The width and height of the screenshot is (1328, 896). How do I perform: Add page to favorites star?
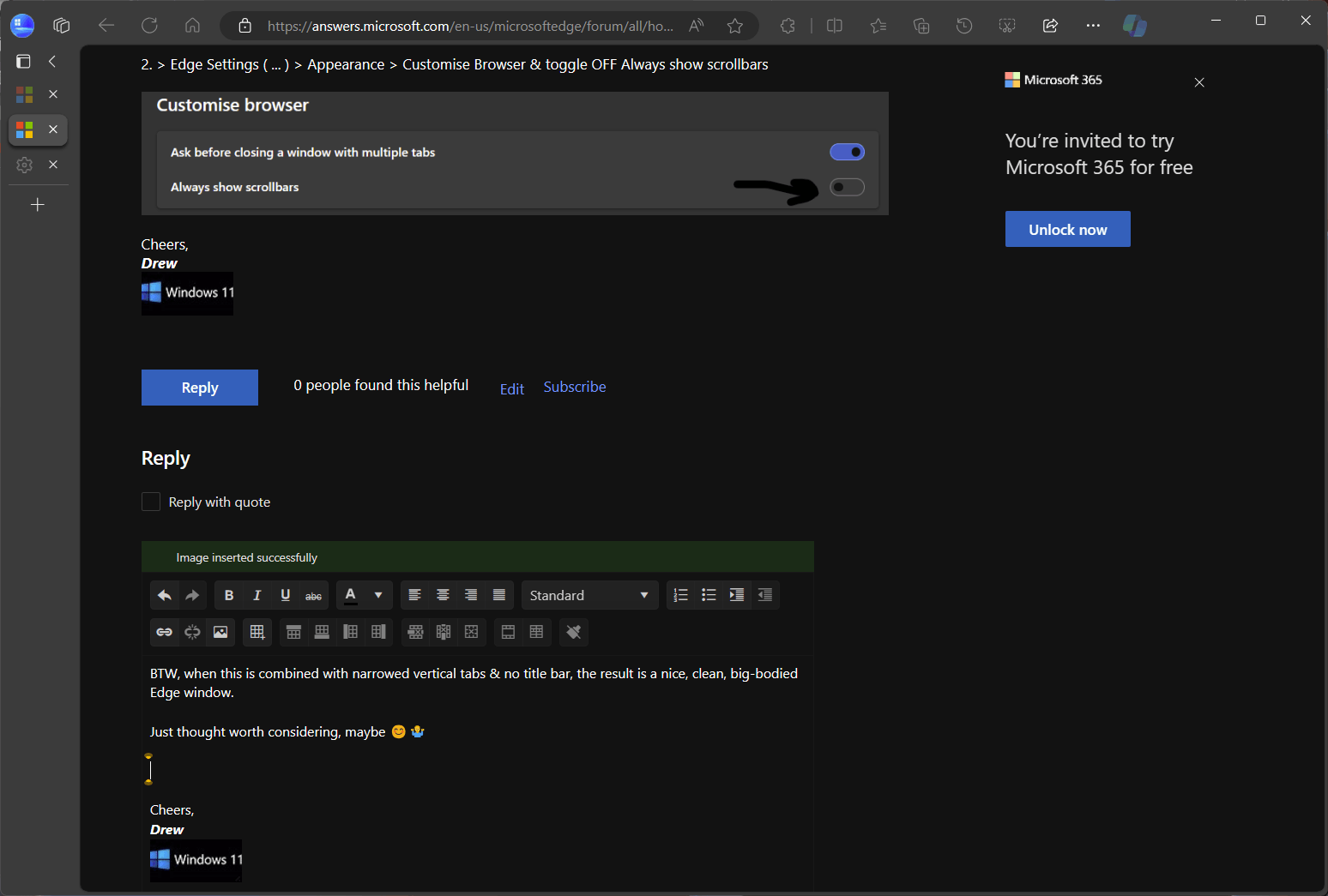[735, 26]
